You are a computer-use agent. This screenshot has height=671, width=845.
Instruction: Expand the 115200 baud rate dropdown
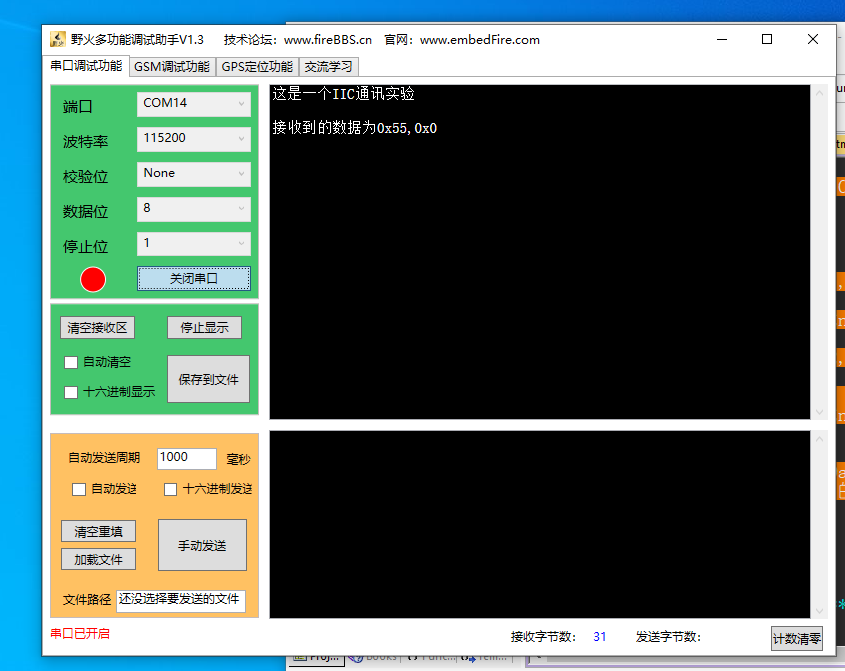point(193,138)
